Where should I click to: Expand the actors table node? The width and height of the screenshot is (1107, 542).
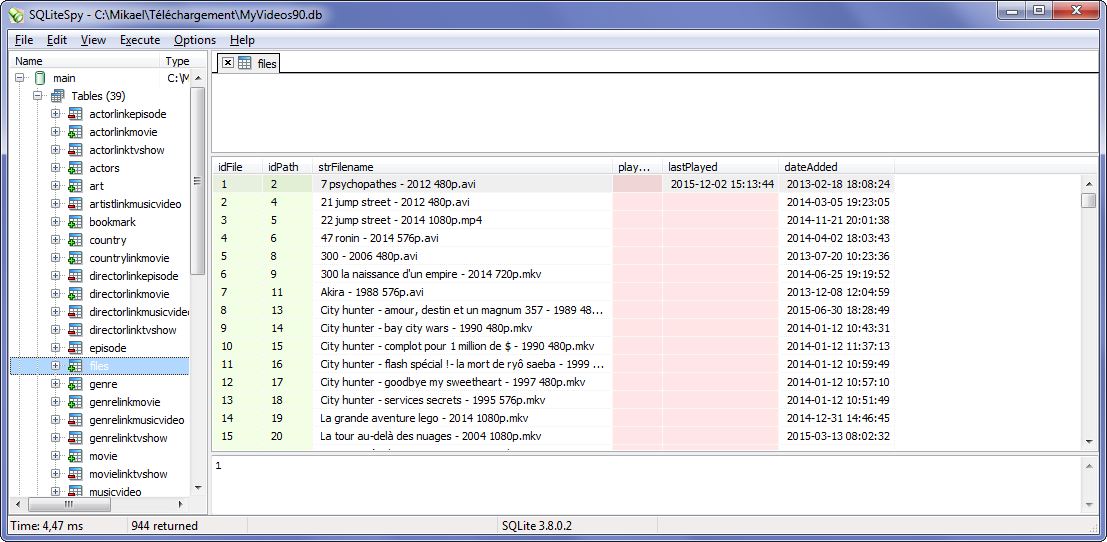point(55,168)
